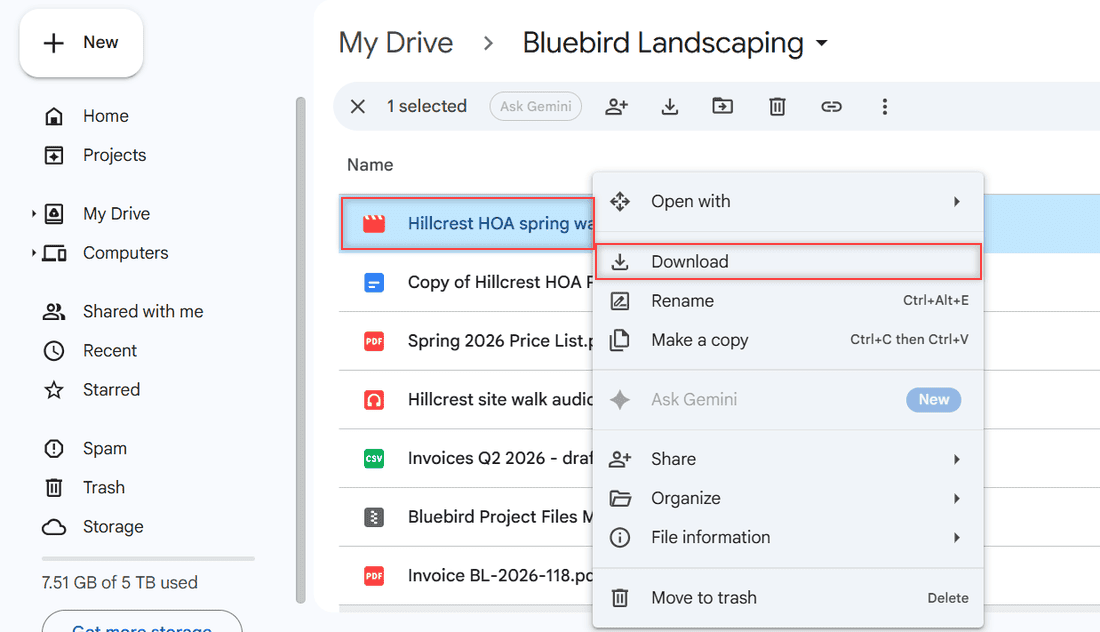Click the toolbar trash icon
Image resolution: width=1100 pixels, height=632 pixels.
(x=777, y=107)
